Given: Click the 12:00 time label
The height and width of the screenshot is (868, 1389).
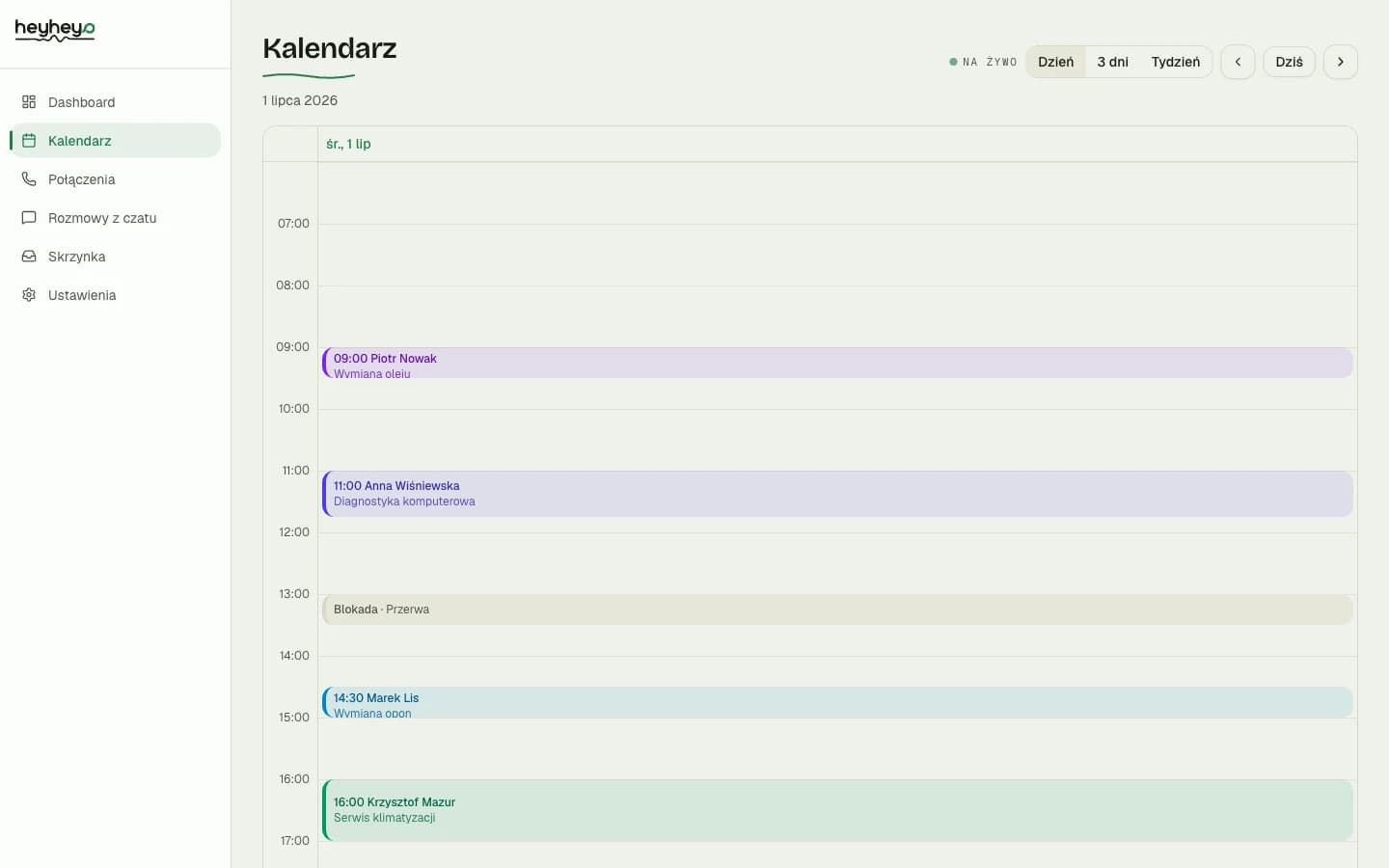Looking at the screenshot, I should coord(293,532).
